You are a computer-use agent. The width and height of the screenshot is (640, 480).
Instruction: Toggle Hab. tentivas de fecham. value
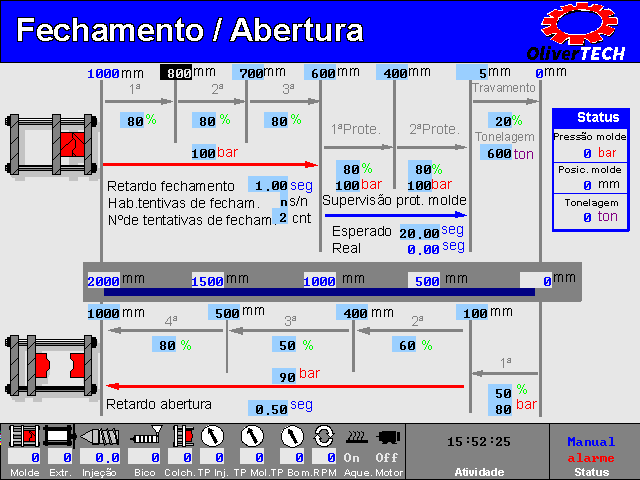(283, 202)
